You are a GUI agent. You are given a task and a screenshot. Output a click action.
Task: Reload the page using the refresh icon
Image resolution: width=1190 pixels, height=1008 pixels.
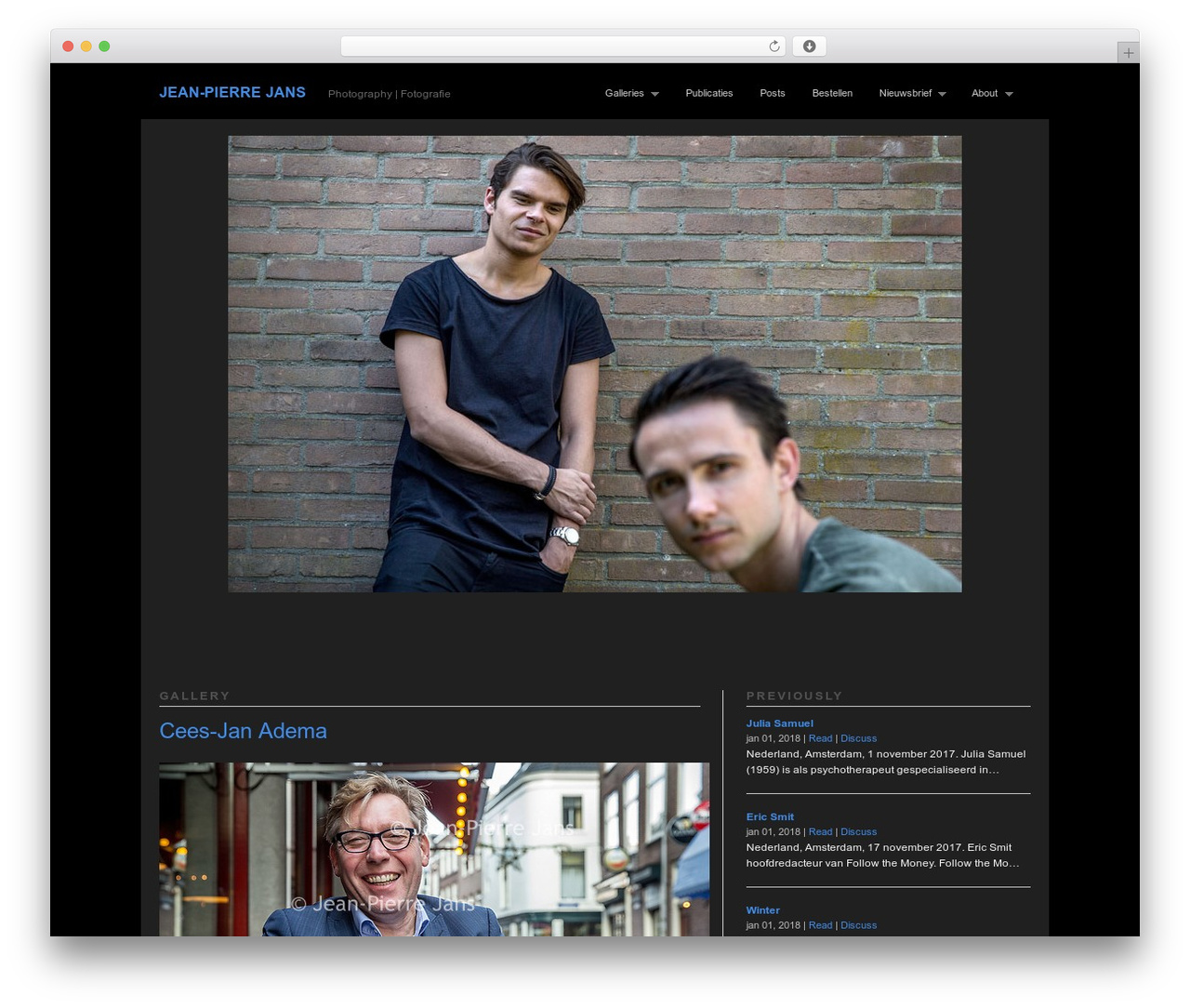(774, 46)
